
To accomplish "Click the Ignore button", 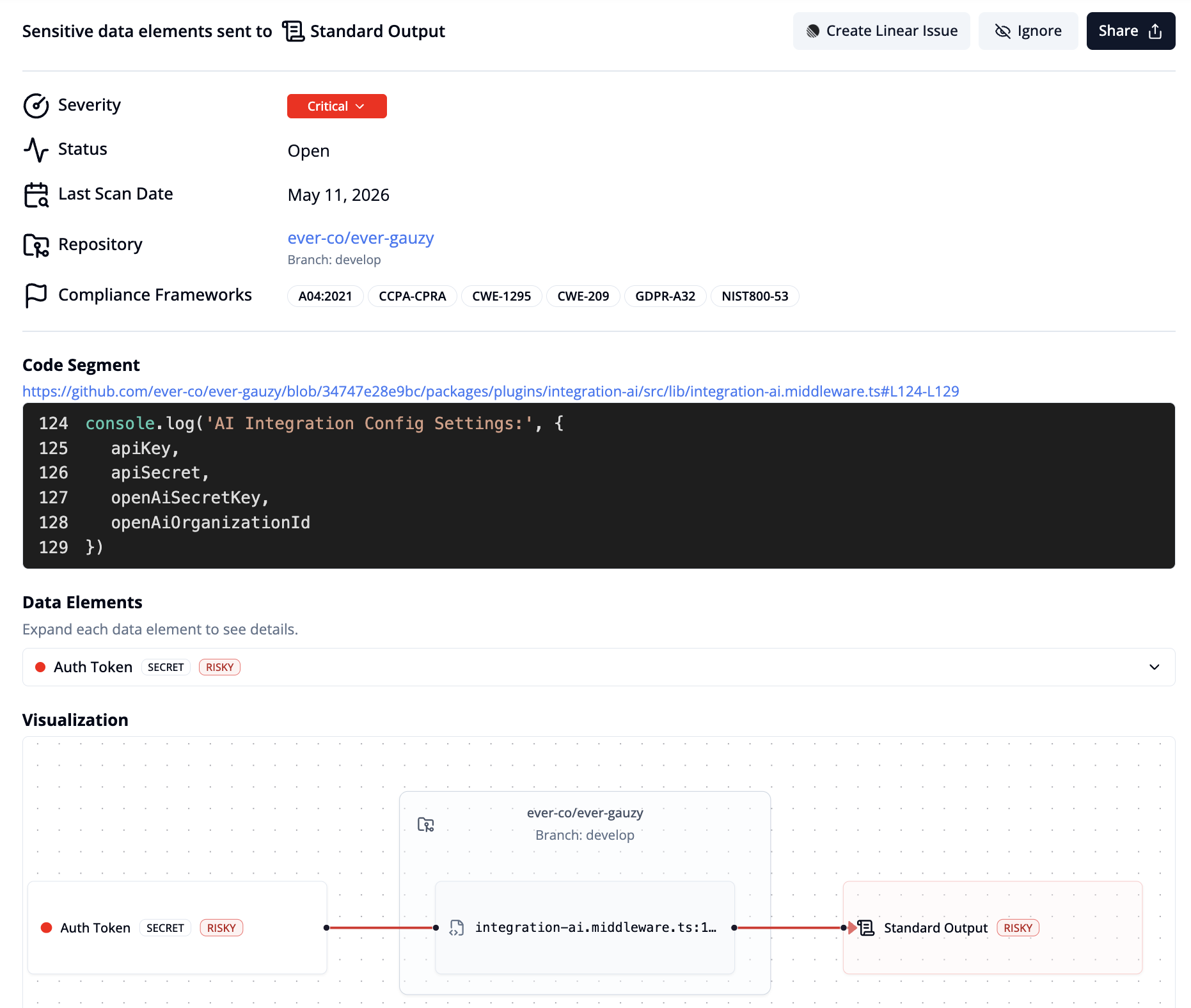I will coord(1028,31).
